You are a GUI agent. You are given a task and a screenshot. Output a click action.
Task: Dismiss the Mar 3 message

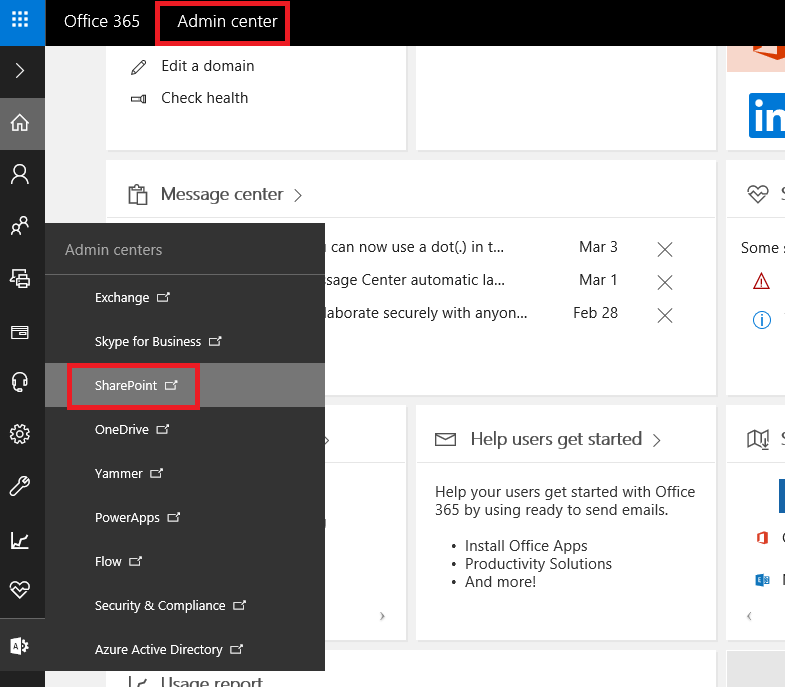(x=665, y=249)
